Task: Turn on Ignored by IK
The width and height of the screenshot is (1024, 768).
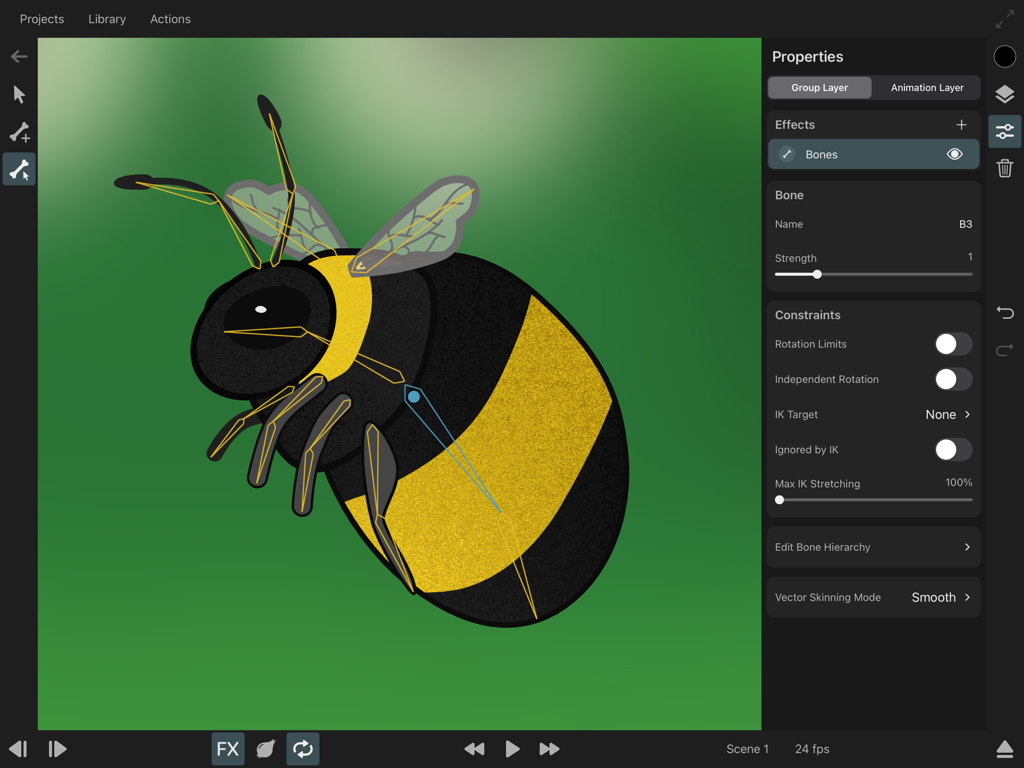Action: click(x=952, y=449)
